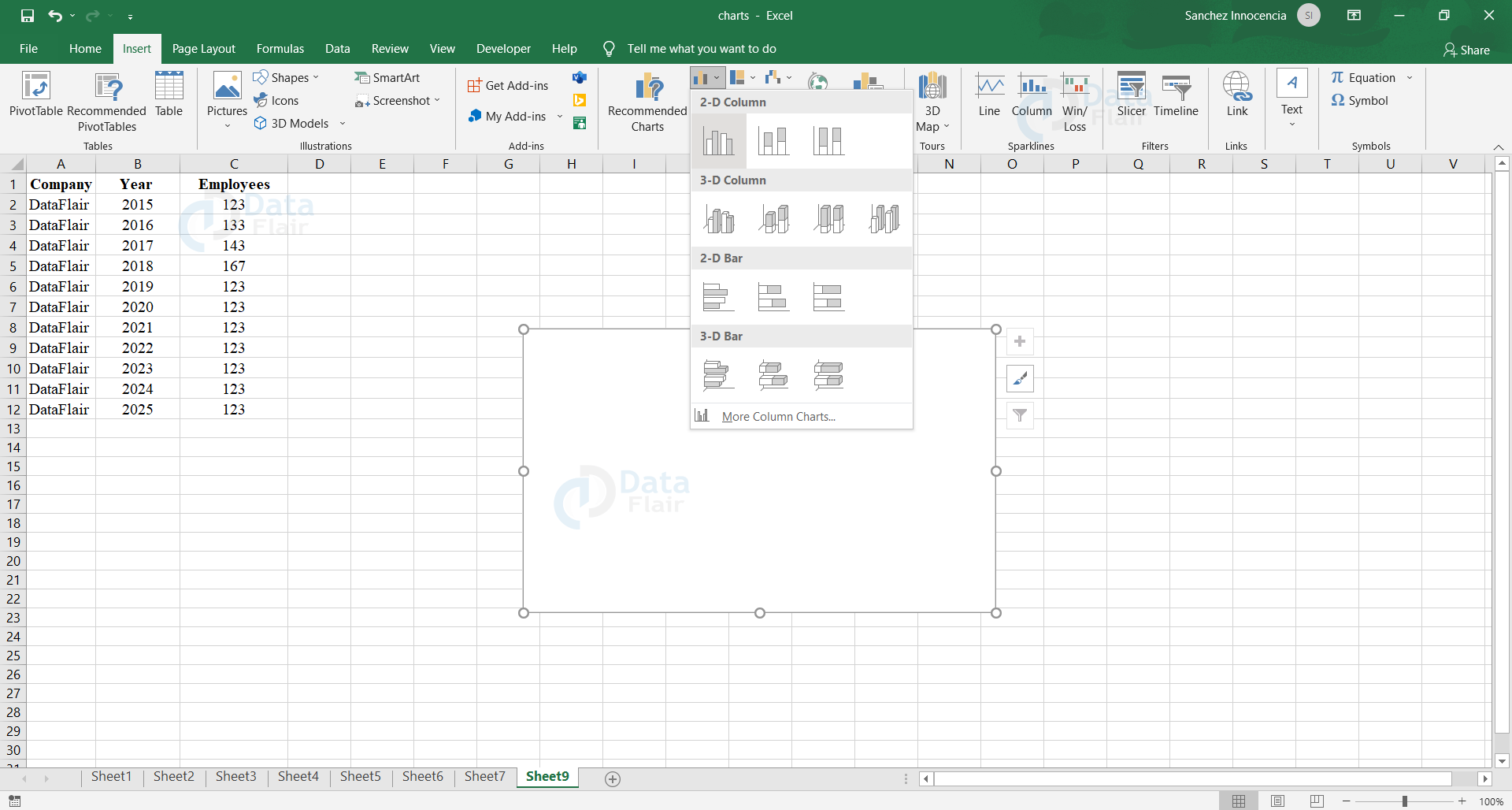Viewport: 1512px width, 810px height.
Task: Pick the 2-D 100% Stacked Bar chart
Action: [828, 297]
